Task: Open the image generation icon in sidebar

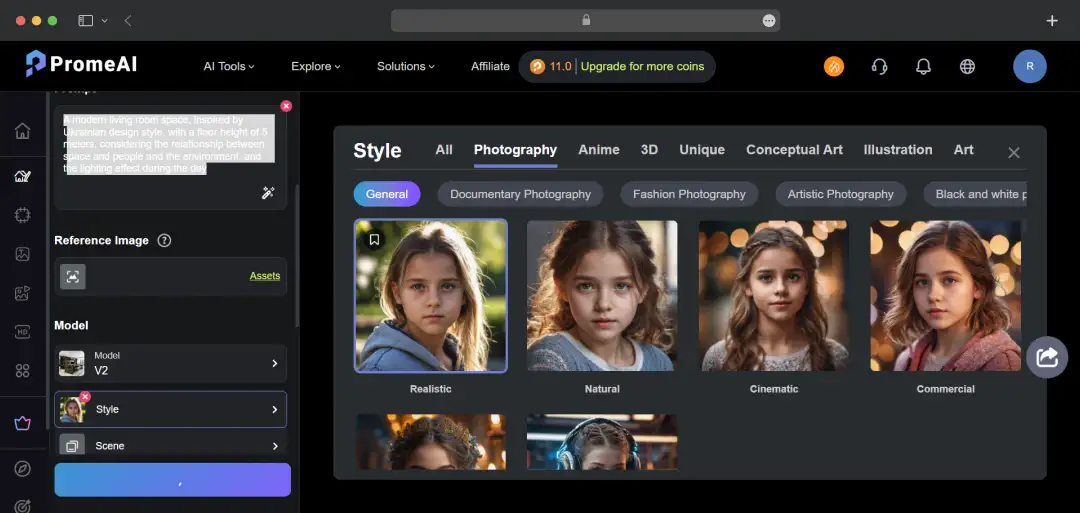Action: coord(23,176)
